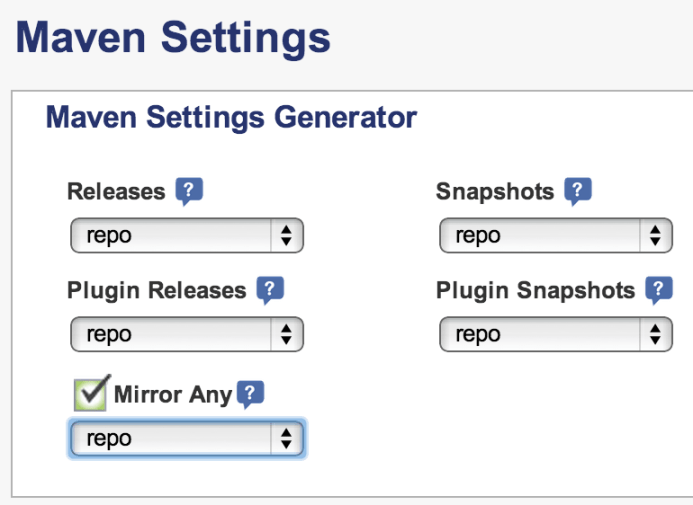Viewport: 693px width, 505px height.
Task: Click the arrows on the Mirror Any select box
Action: [286, 439]
